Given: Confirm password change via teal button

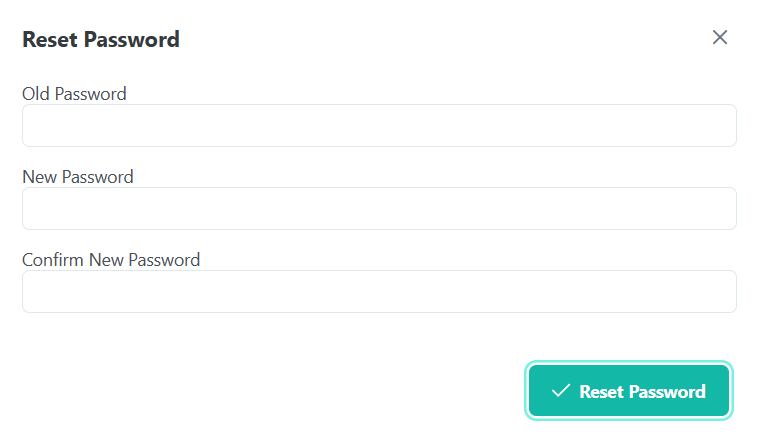Looking at the screenshot, I should (x=629, y=390).
